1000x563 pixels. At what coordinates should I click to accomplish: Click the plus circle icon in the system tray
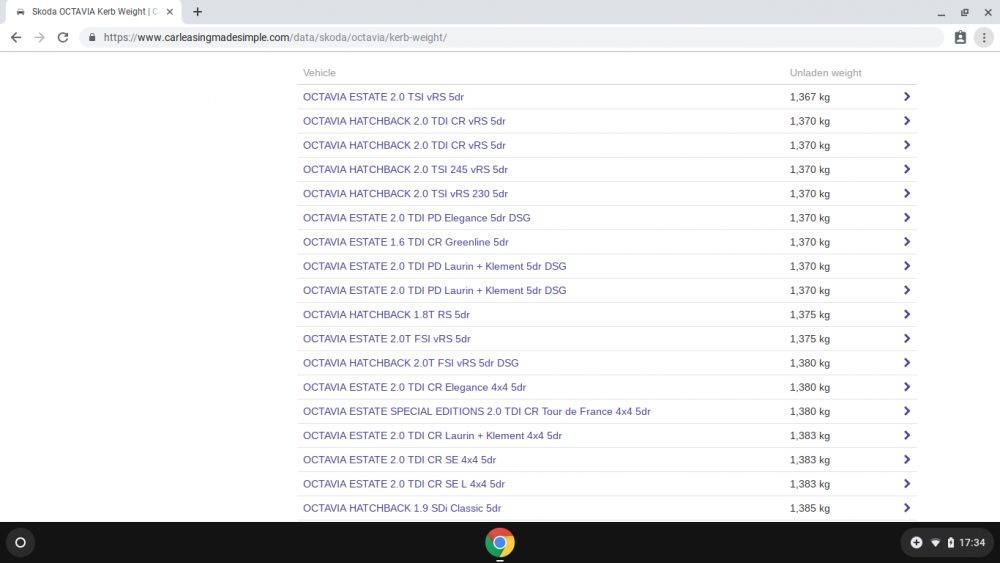pos(916,543)
